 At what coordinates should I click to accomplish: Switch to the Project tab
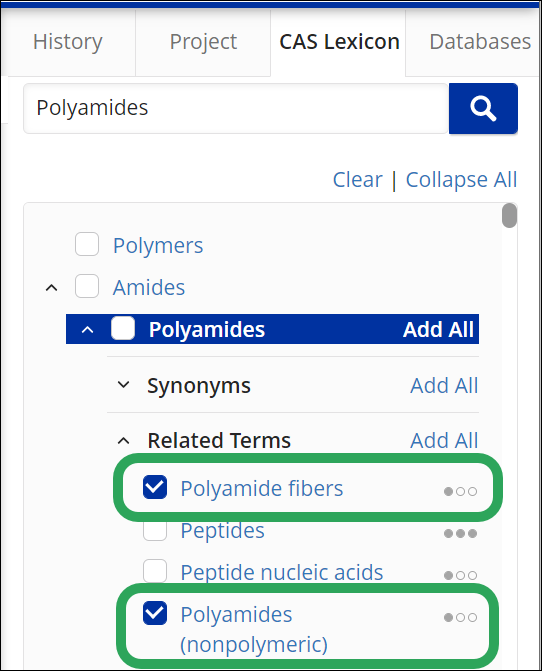[203, 42]
